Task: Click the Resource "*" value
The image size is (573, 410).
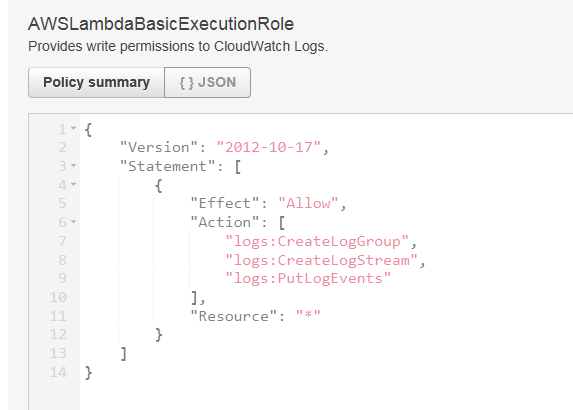Action: click(308, 316)
